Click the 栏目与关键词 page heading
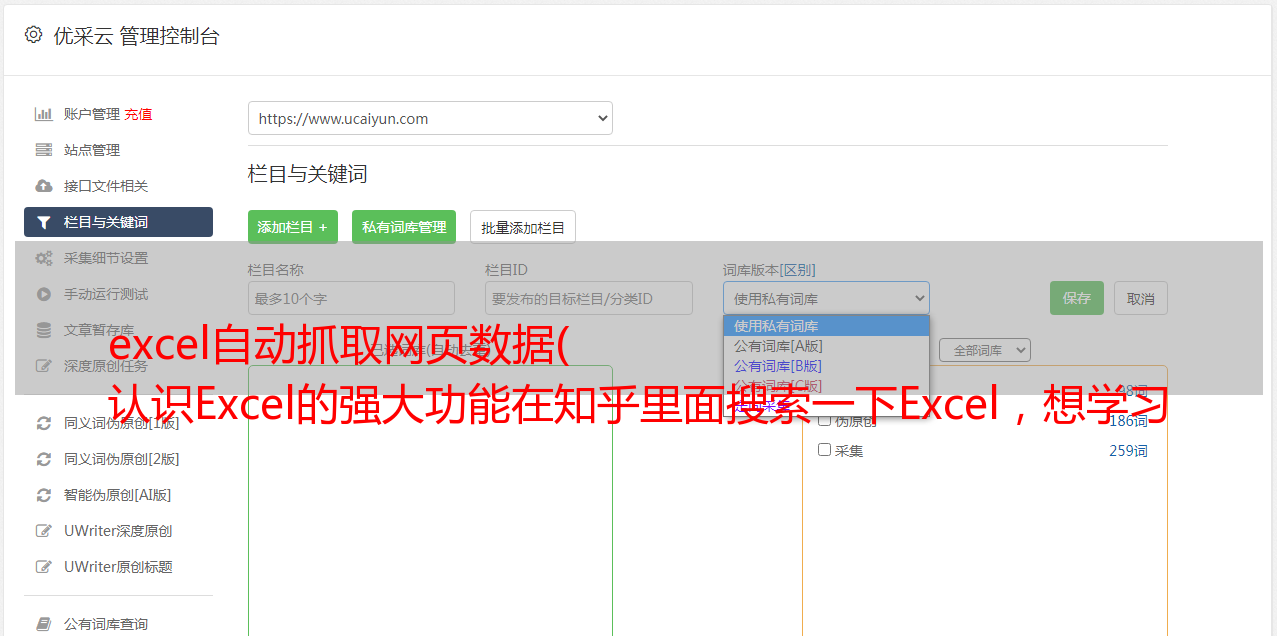The height and width of the screenshot is (636, 1277). pos(308,174)
